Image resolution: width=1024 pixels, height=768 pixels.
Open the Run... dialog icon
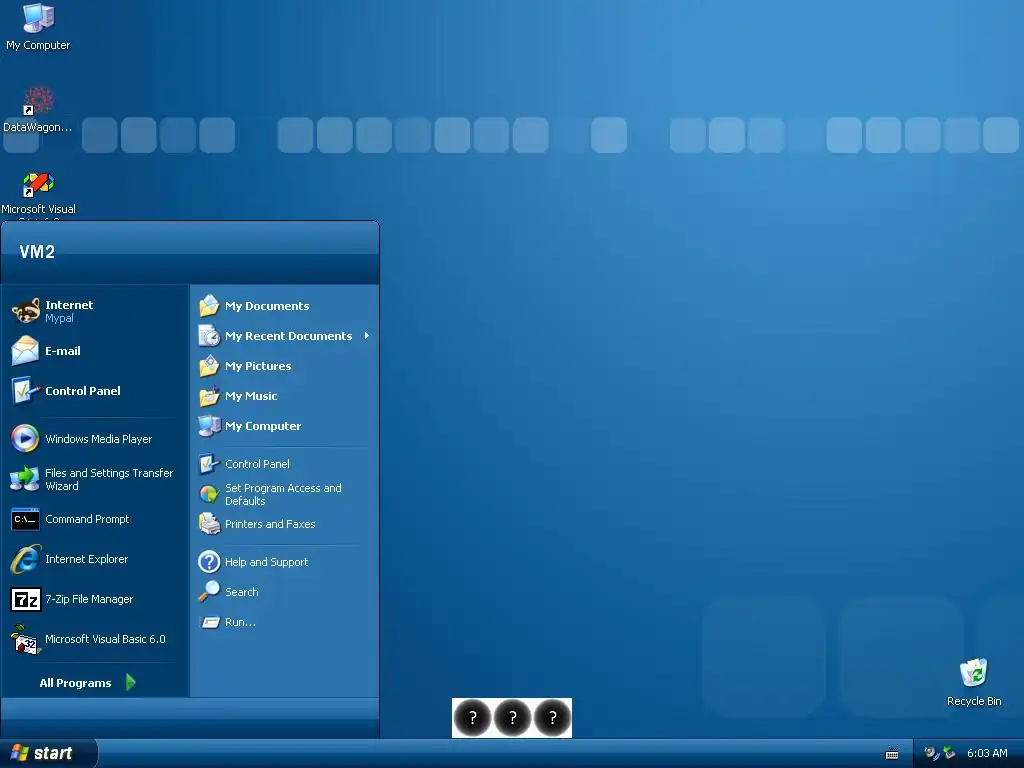(209, 622)
